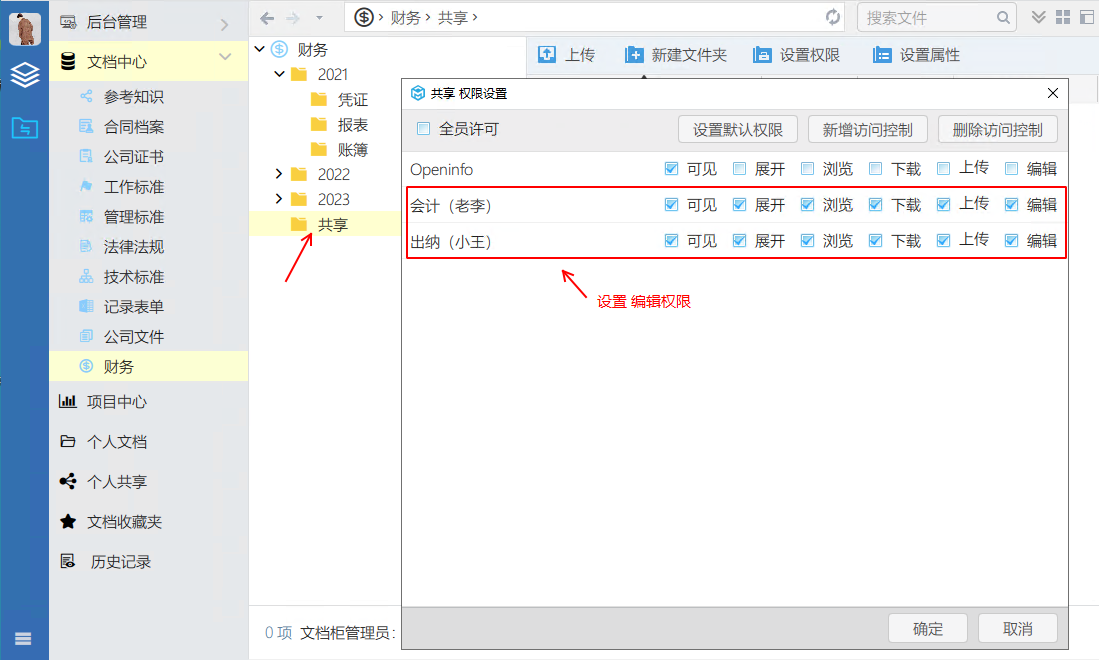The image size is (1099, 660).
Task: Open 项目中心 in the sidebar
Action: pyautogui.click(x=117, y=401)
